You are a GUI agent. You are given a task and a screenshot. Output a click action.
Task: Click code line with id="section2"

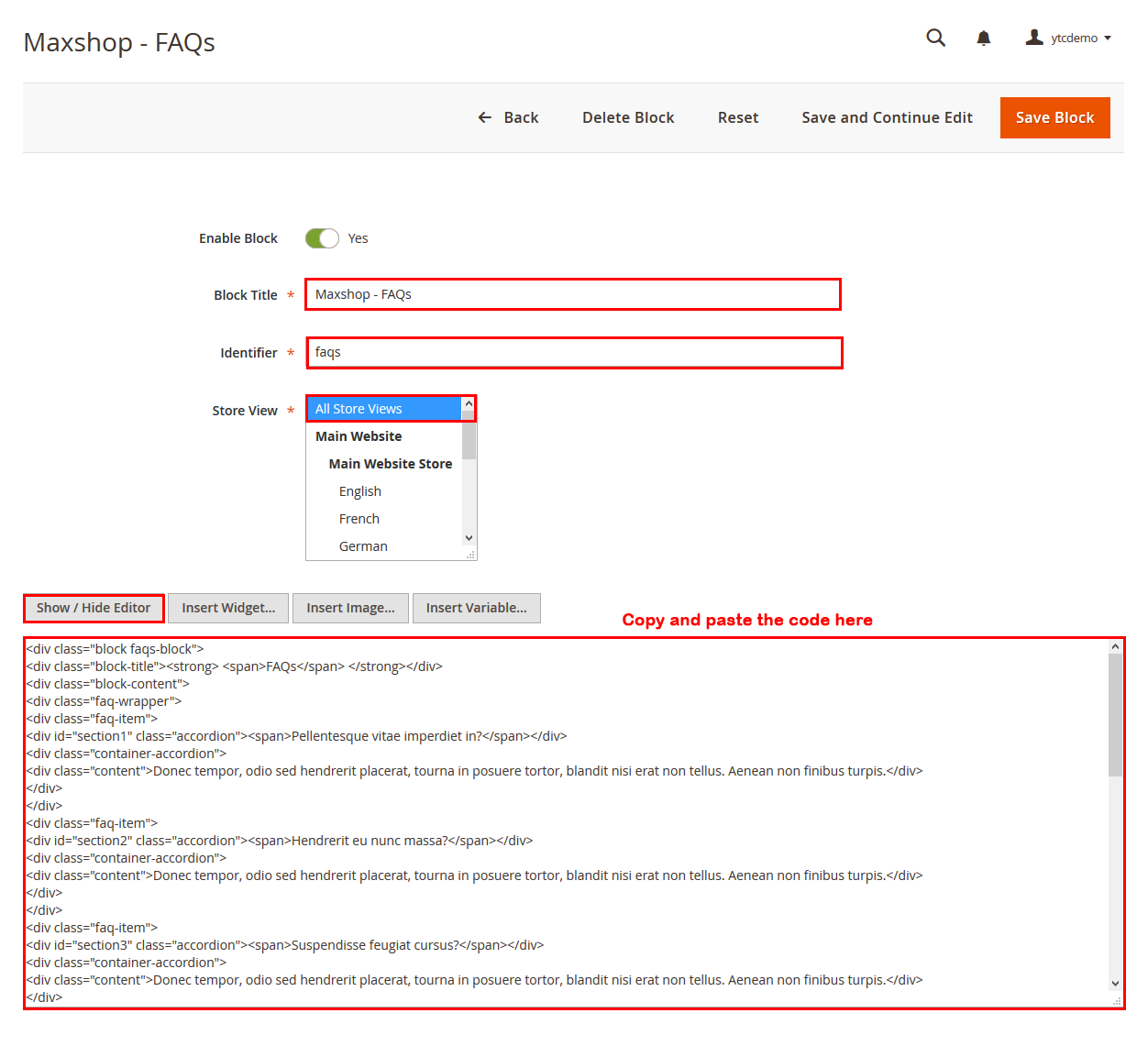point(279,841)
